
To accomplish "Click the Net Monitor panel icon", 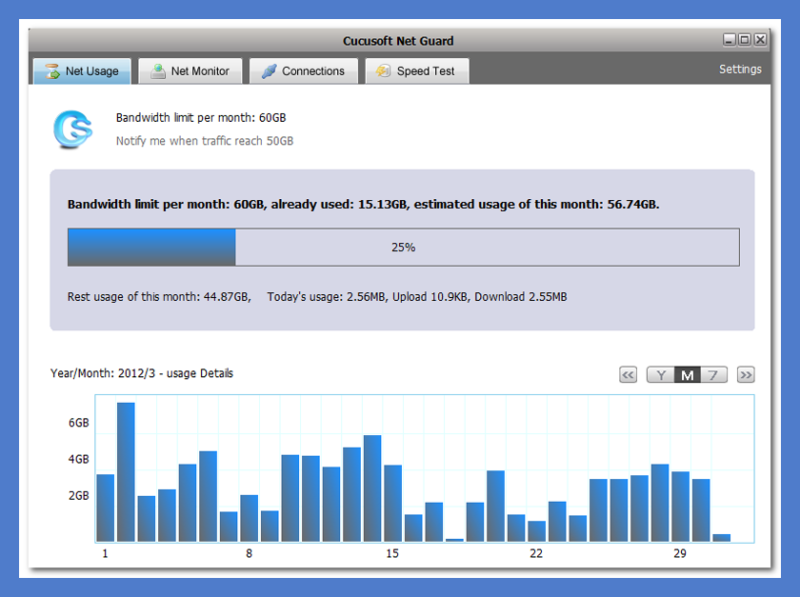I will [159, 71].
